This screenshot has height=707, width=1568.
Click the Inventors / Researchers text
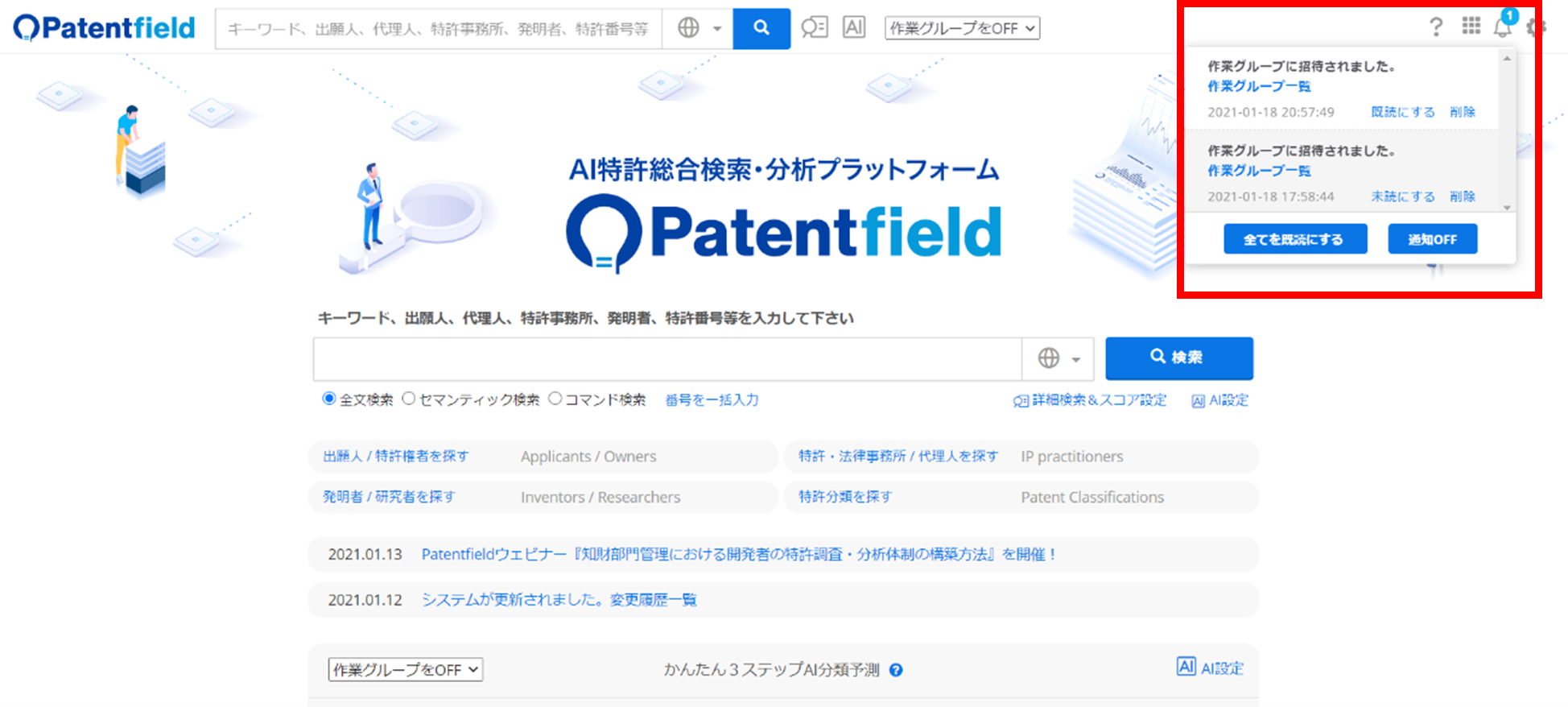pos(600,497)
